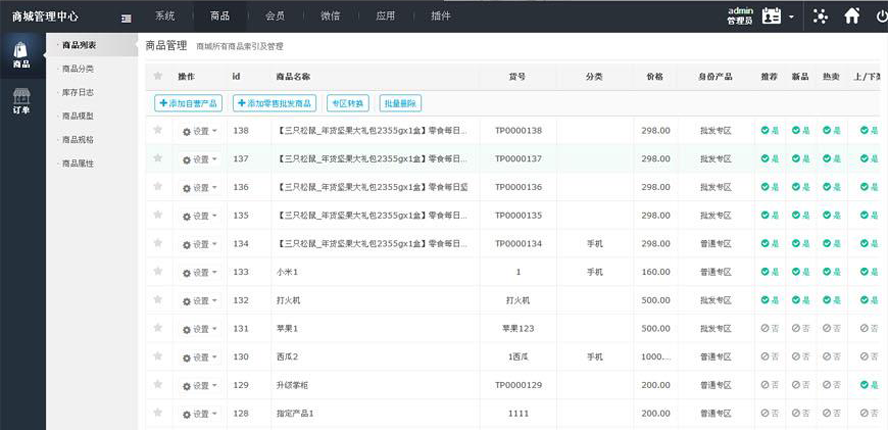This screenshot has width=888, height=430.
Task: Open the 微信 top menu
Action: tap(330, 16)
